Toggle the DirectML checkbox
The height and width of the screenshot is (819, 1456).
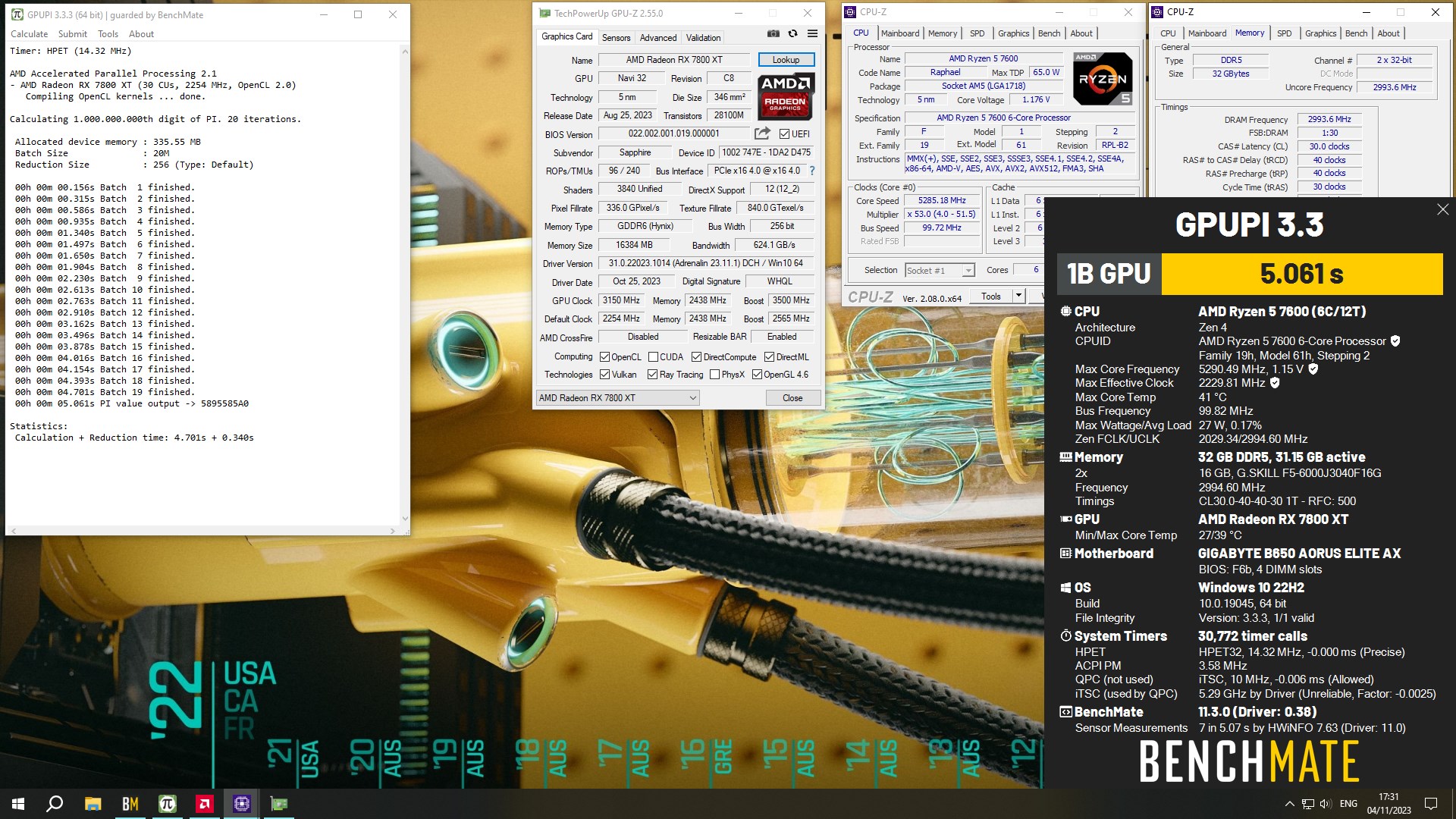(x=769, y=357)
